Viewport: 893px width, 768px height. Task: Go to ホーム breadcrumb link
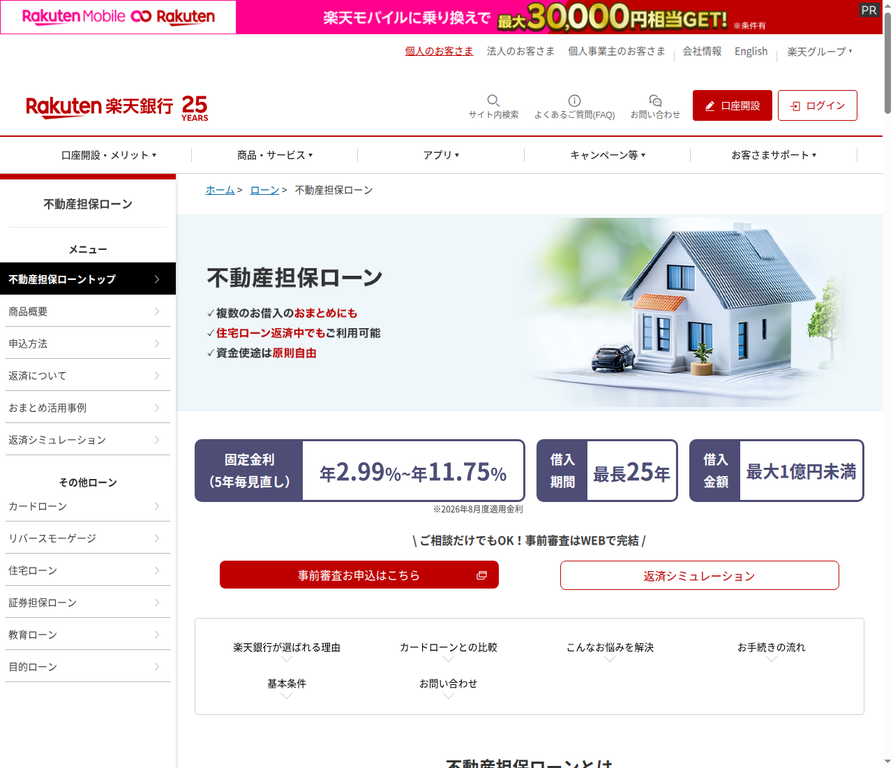point(220,190)
